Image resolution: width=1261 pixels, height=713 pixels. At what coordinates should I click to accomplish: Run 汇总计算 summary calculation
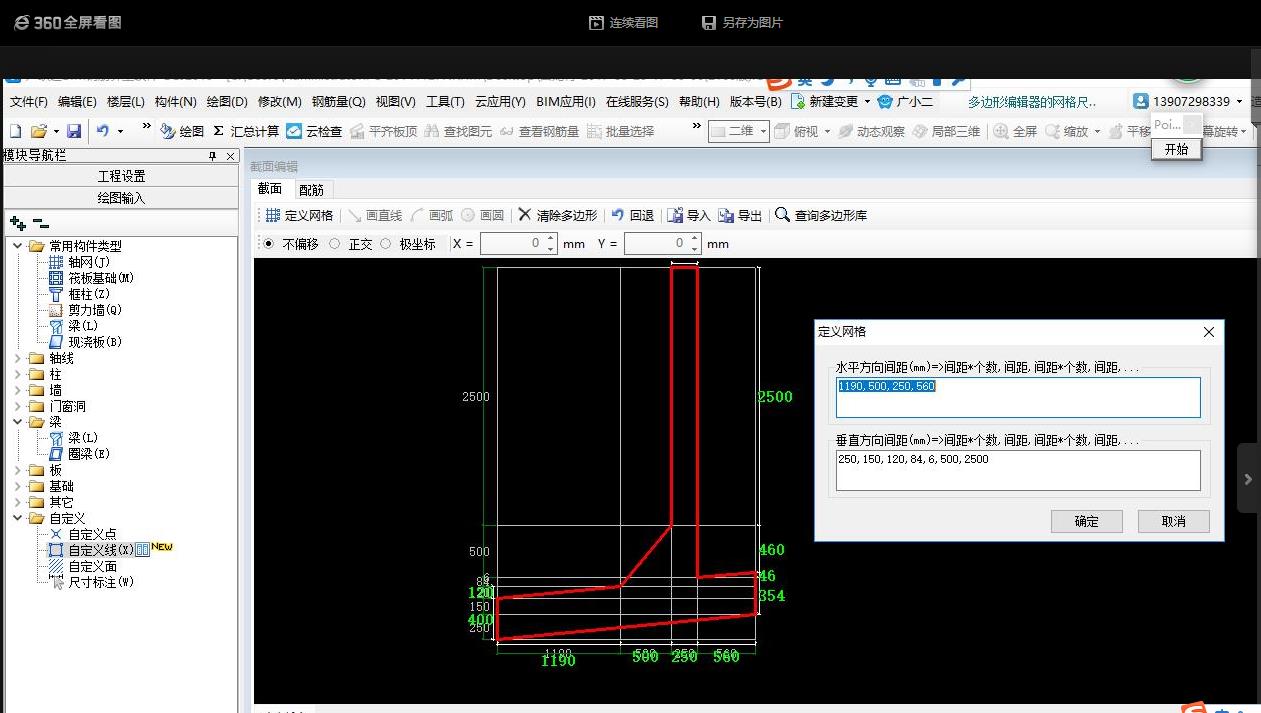point(246,131)
